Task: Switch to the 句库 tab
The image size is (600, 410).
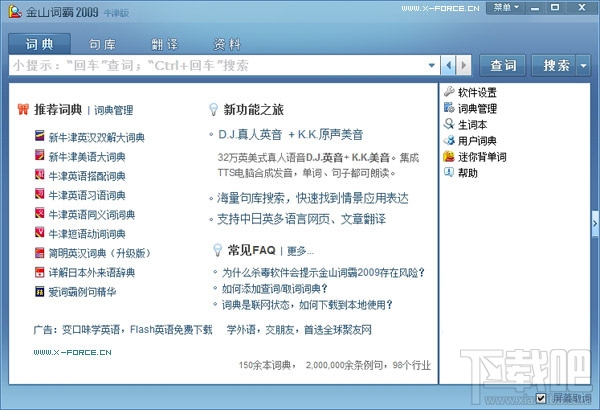Action: pyautogui.click(x=102, y=44)
